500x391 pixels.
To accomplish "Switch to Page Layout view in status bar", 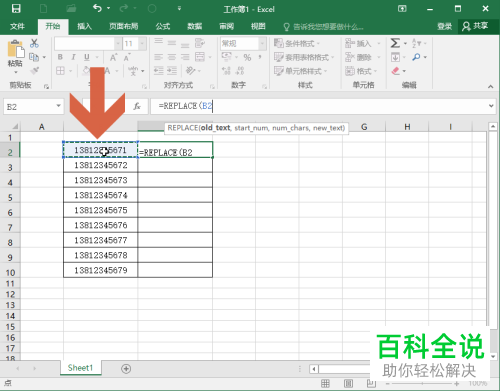I will (348, 383).
